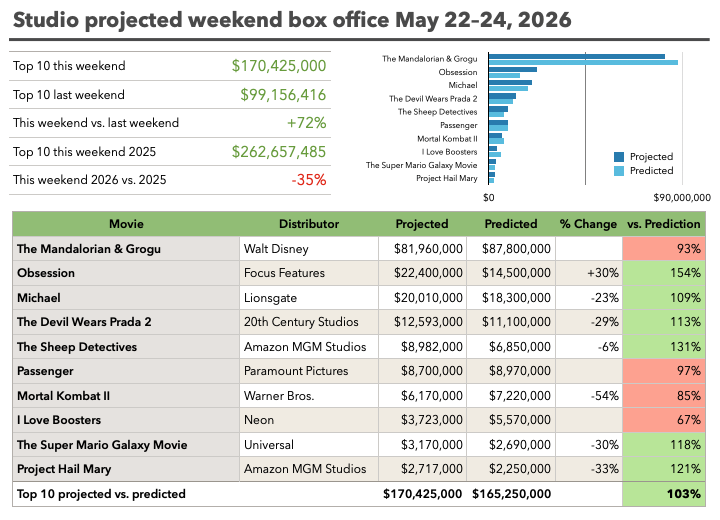Screen dimensions: 720x520
Task: Select 'The Devil Wears Prada 2' table cell
Action: [x=126, y=322]
